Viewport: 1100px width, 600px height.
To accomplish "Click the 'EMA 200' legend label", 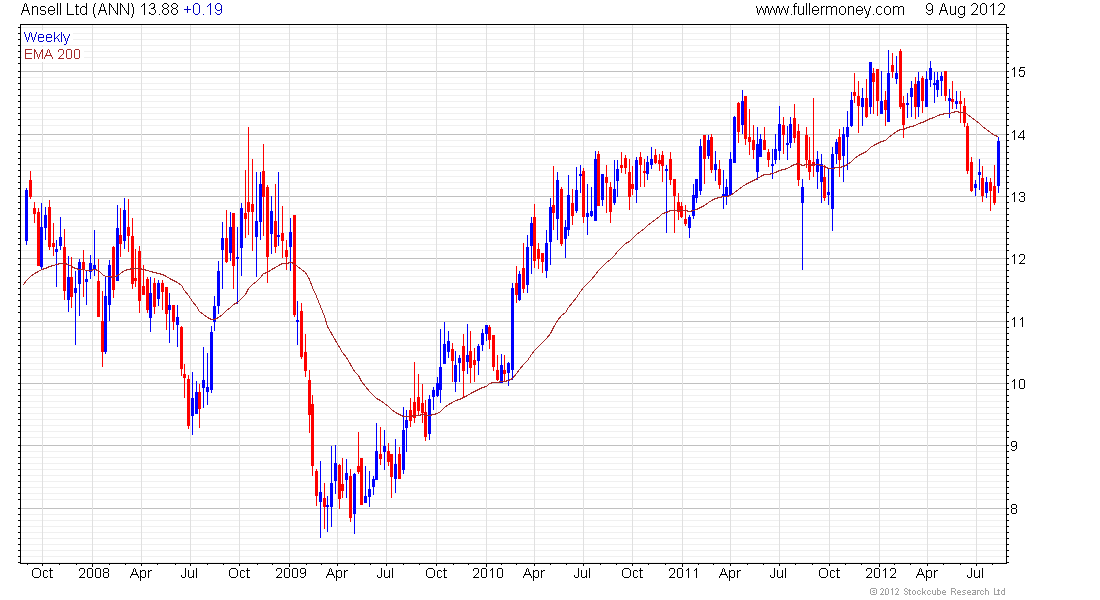I will pos(53,55).
